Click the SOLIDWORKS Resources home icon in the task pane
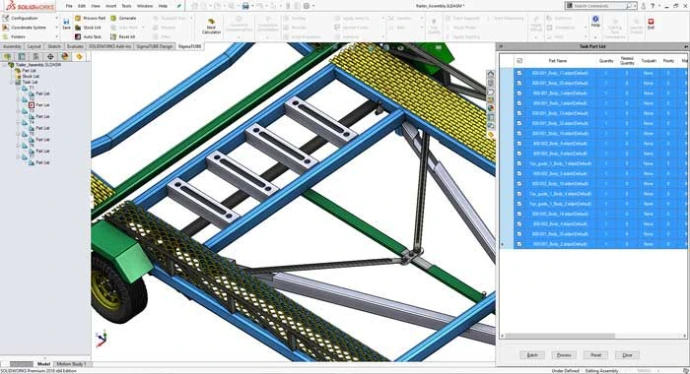Screen dimensions: 690x374 (x=491, y=73)
